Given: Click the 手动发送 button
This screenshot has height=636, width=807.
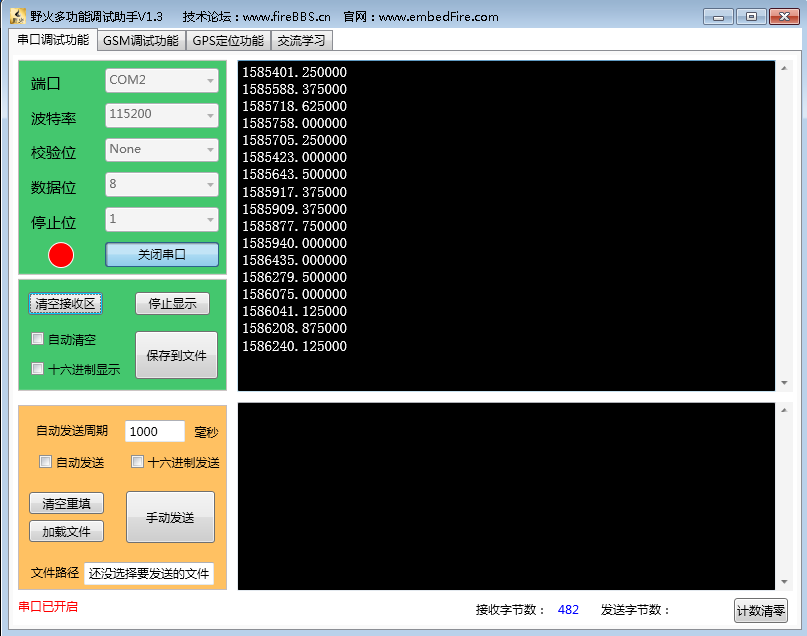Looking at the screenshot, I should point(170,517).
